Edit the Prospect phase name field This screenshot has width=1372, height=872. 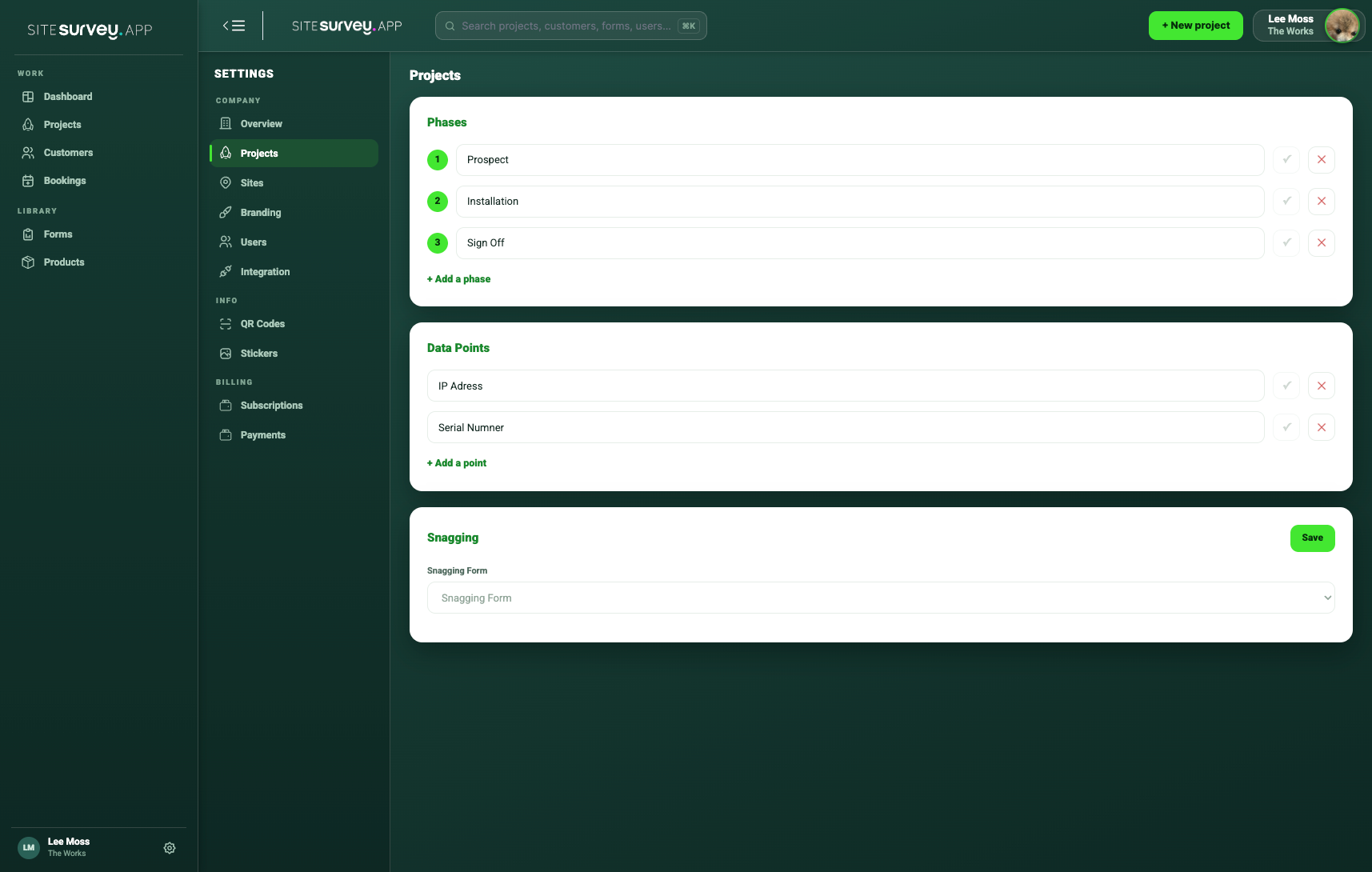pos(860,160)
